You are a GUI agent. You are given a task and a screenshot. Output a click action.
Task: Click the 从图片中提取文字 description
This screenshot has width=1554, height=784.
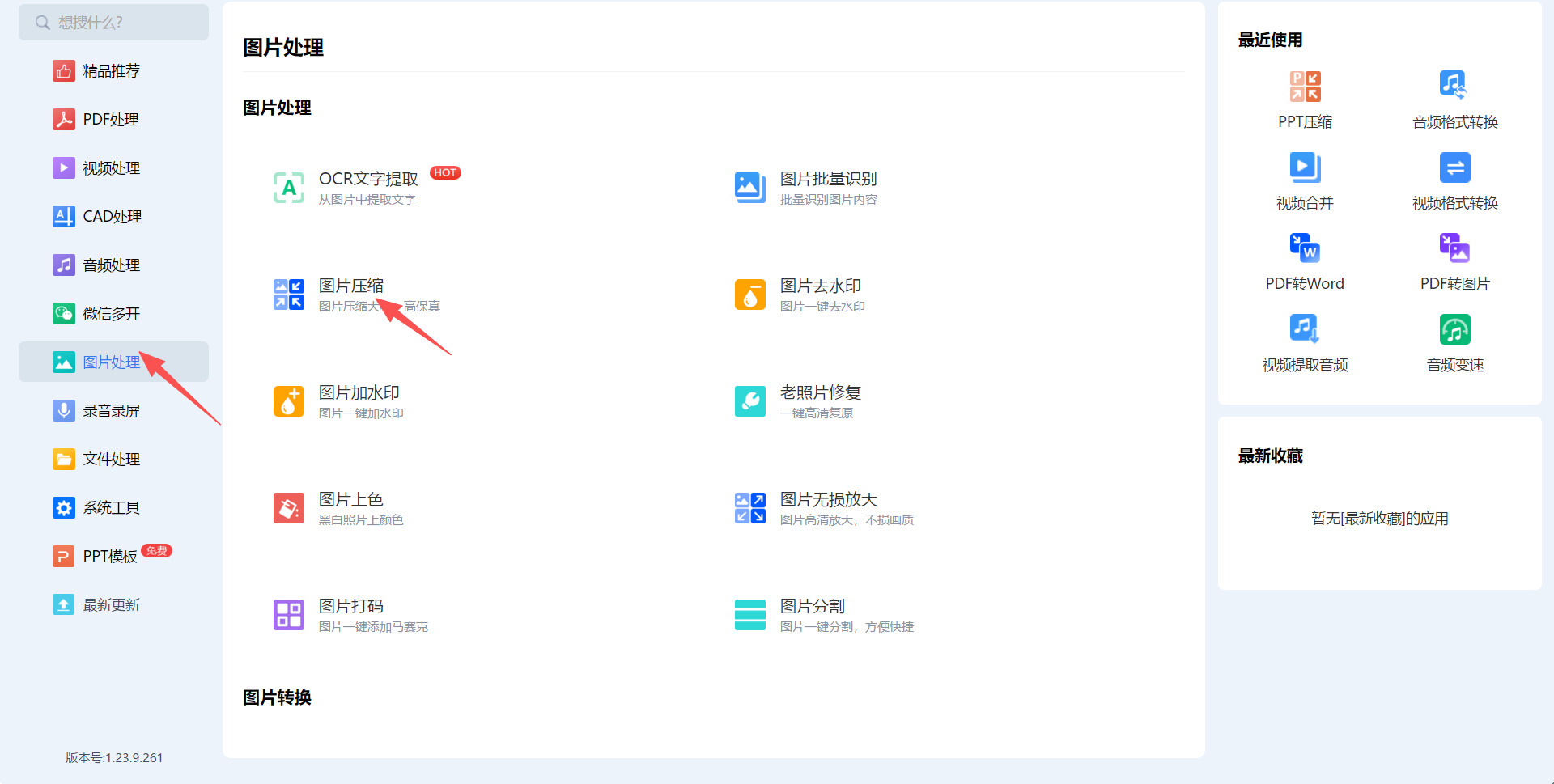click(x=367, y=200)
